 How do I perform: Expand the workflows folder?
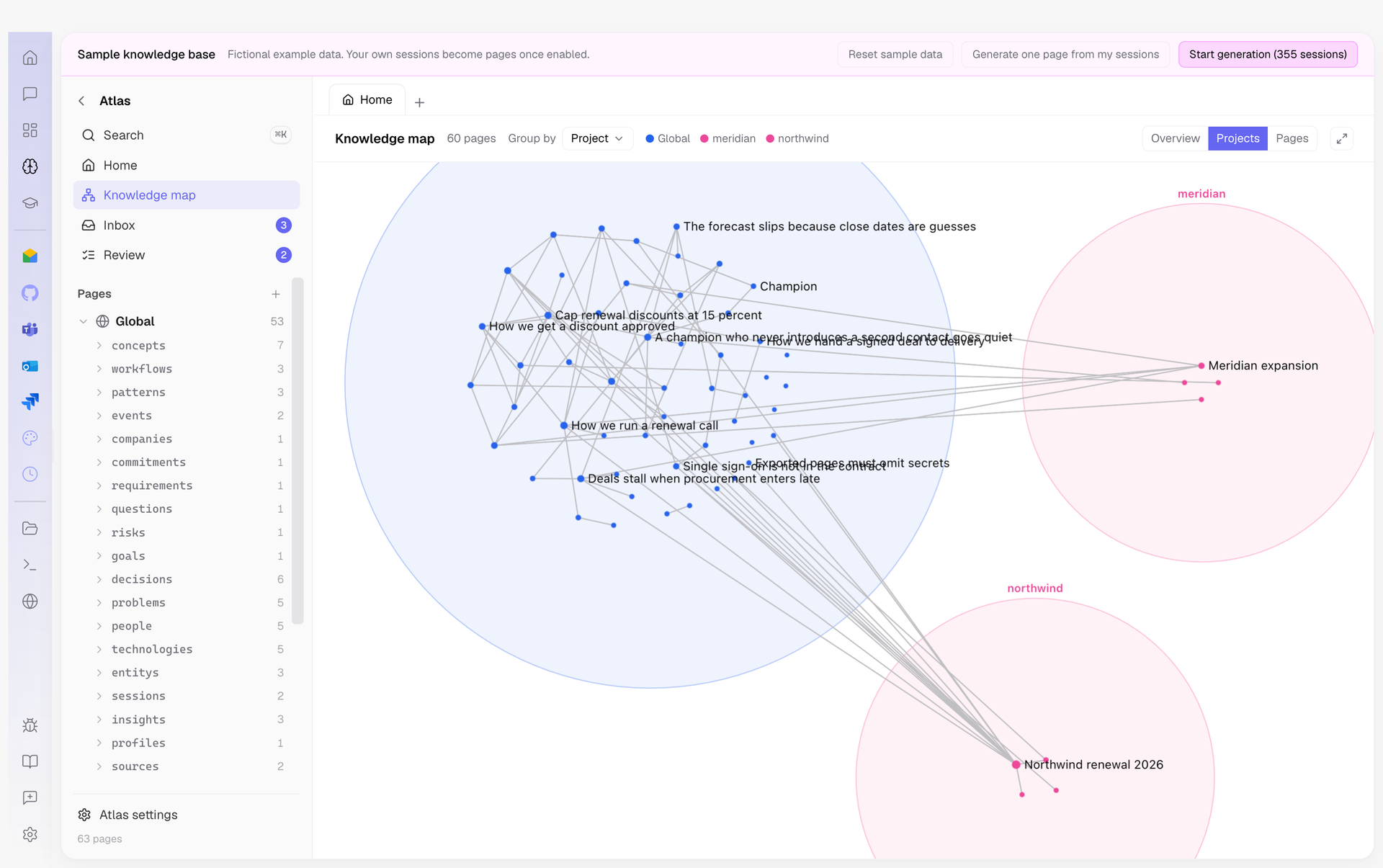pos(99,369)
